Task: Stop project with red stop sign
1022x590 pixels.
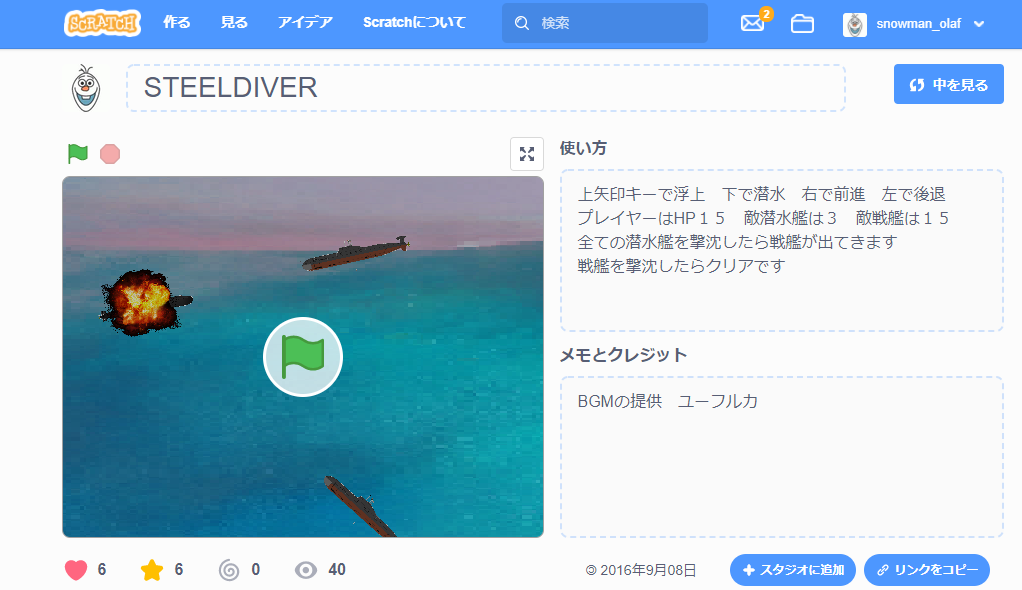Action: (x=110, y=154)
